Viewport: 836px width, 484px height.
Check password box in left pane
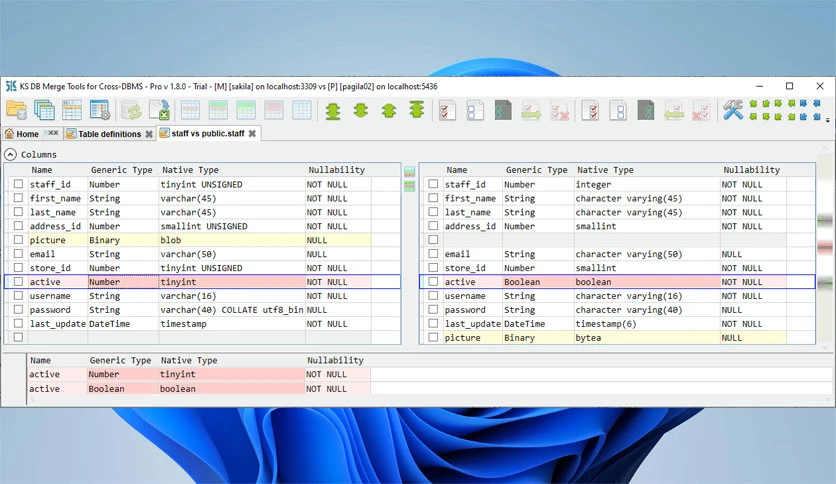coord(18,309)
